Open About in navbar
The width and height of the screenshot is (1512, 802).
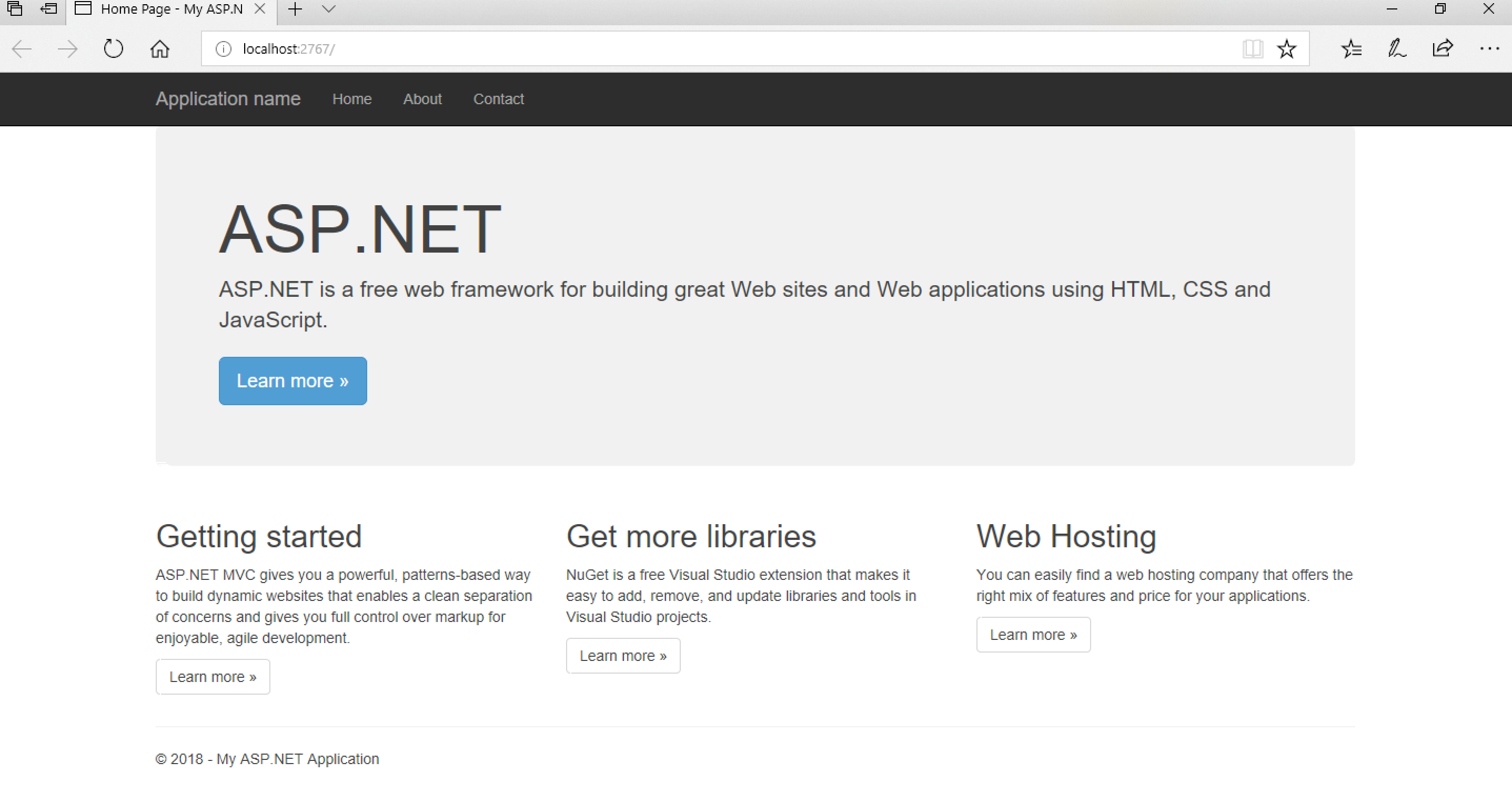422,99
